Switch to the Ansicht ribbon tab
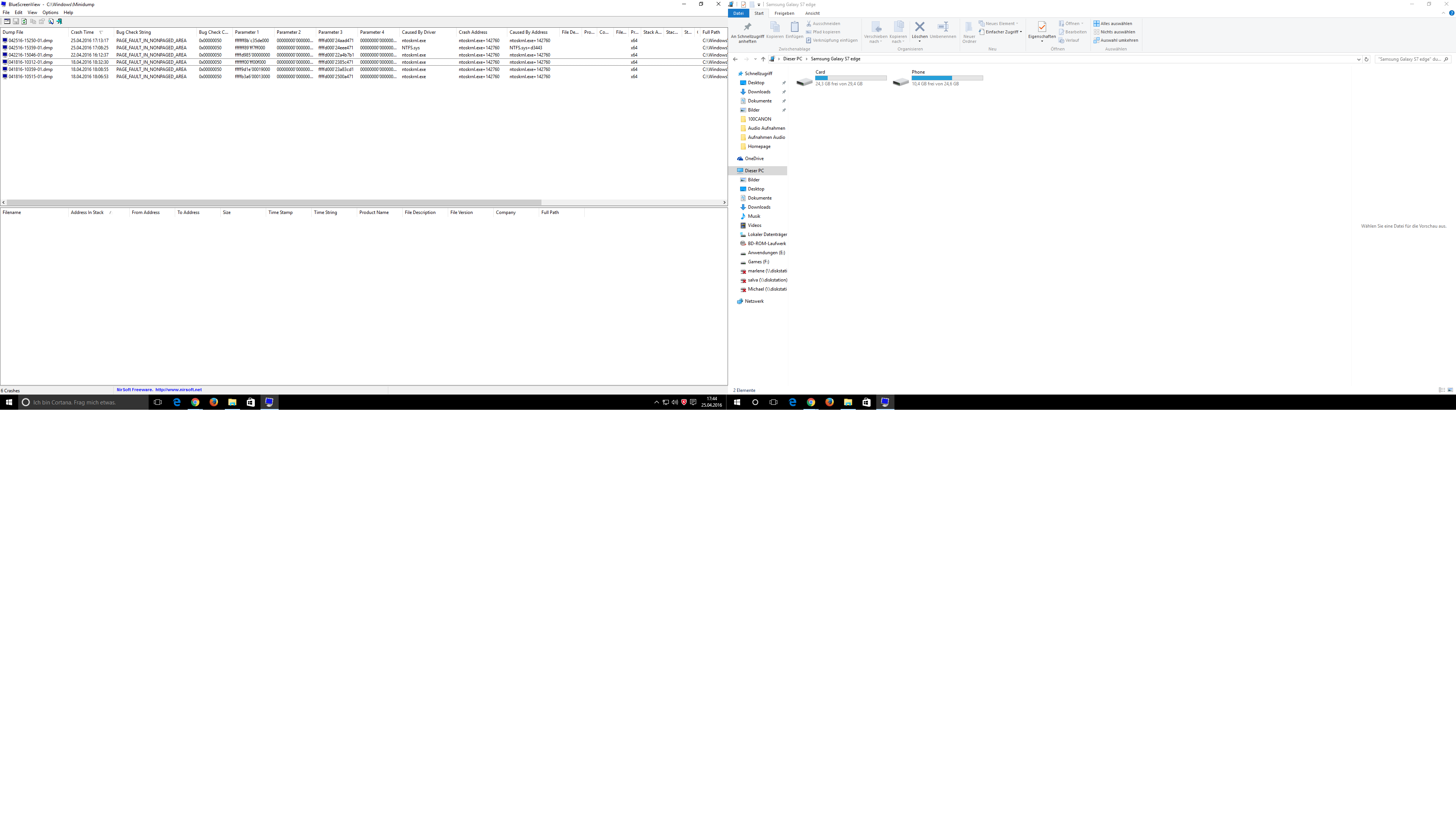The height and width of the screenshot is (821, 1456). (812, 13)
